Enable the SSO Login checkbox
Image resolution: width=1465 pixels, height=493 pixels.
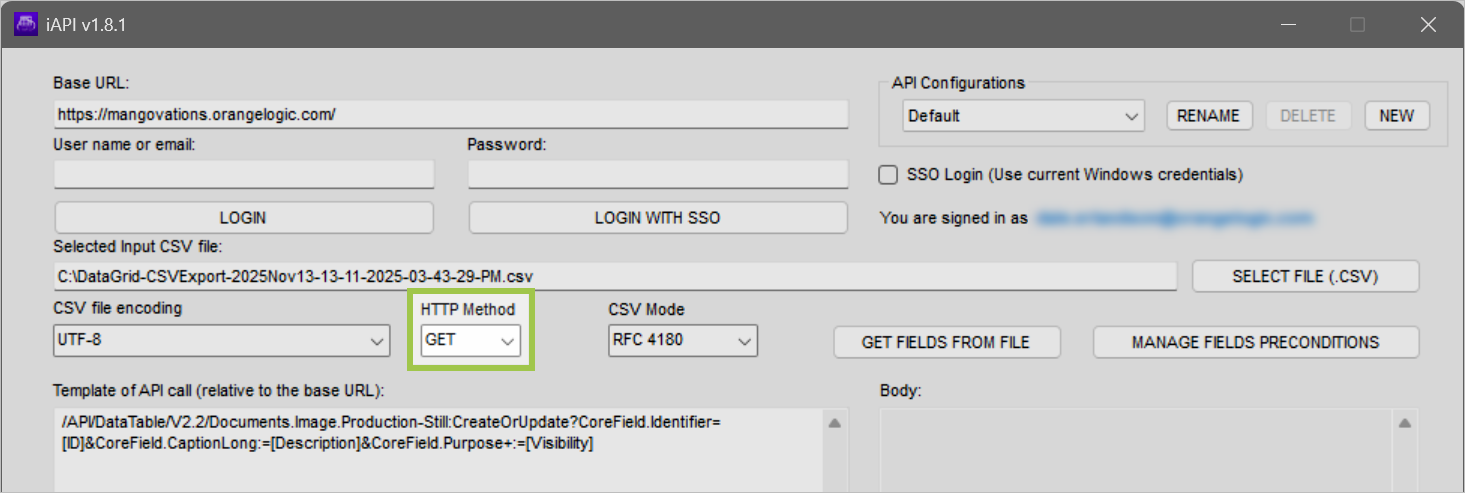(x=887, y=175)
